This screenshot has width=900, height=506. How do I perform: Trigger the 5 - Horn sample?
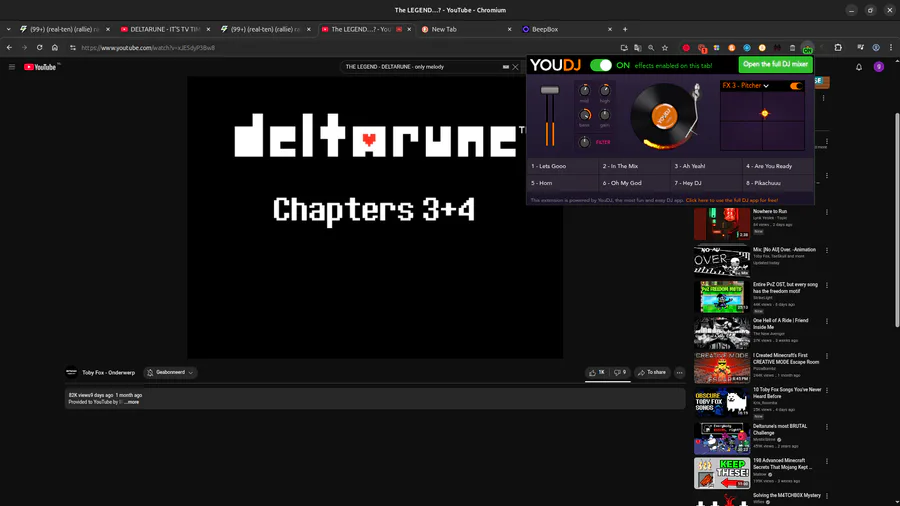(x=562, y=183)
